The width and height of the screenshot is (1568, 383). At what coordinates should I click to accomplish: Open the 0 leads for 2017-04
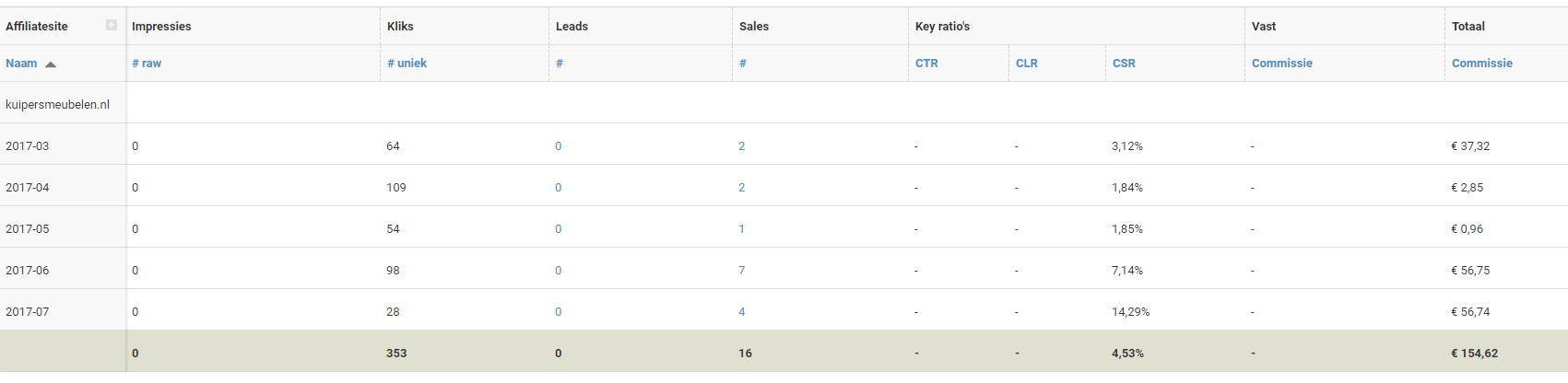pos(559,188)
